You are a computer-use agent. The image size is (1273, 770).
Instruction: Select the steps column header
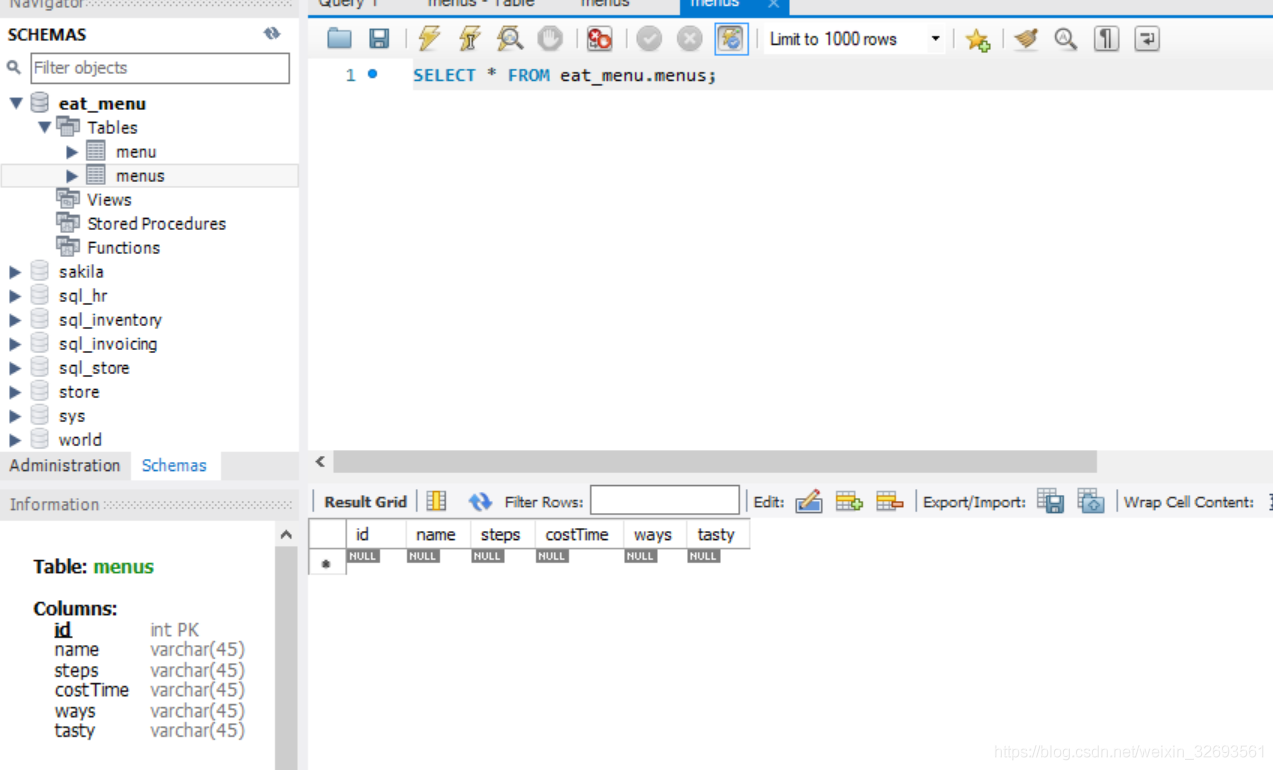502,535
